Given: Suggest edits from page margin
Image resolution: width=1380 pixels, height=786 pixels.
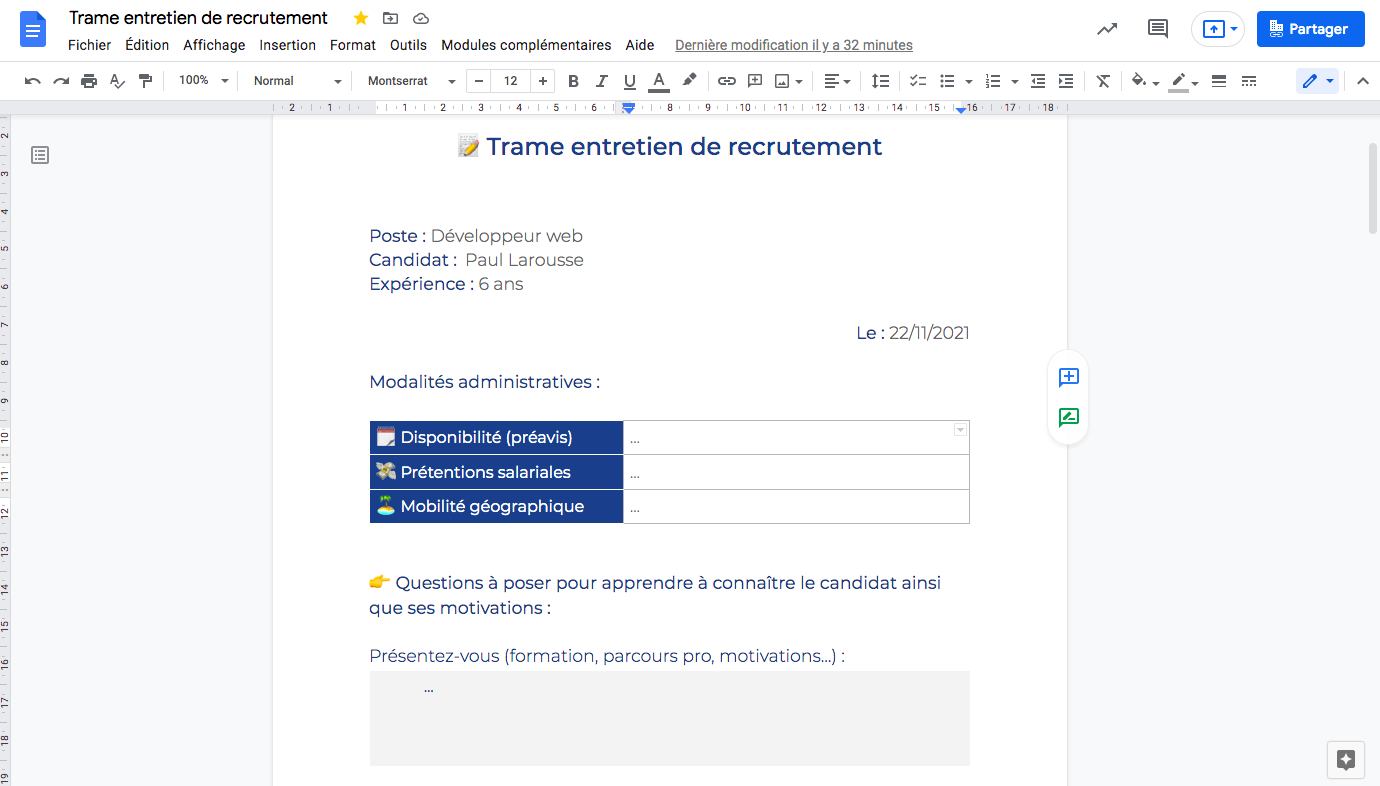Looking at the screenshot, I should coord(1068,418).
